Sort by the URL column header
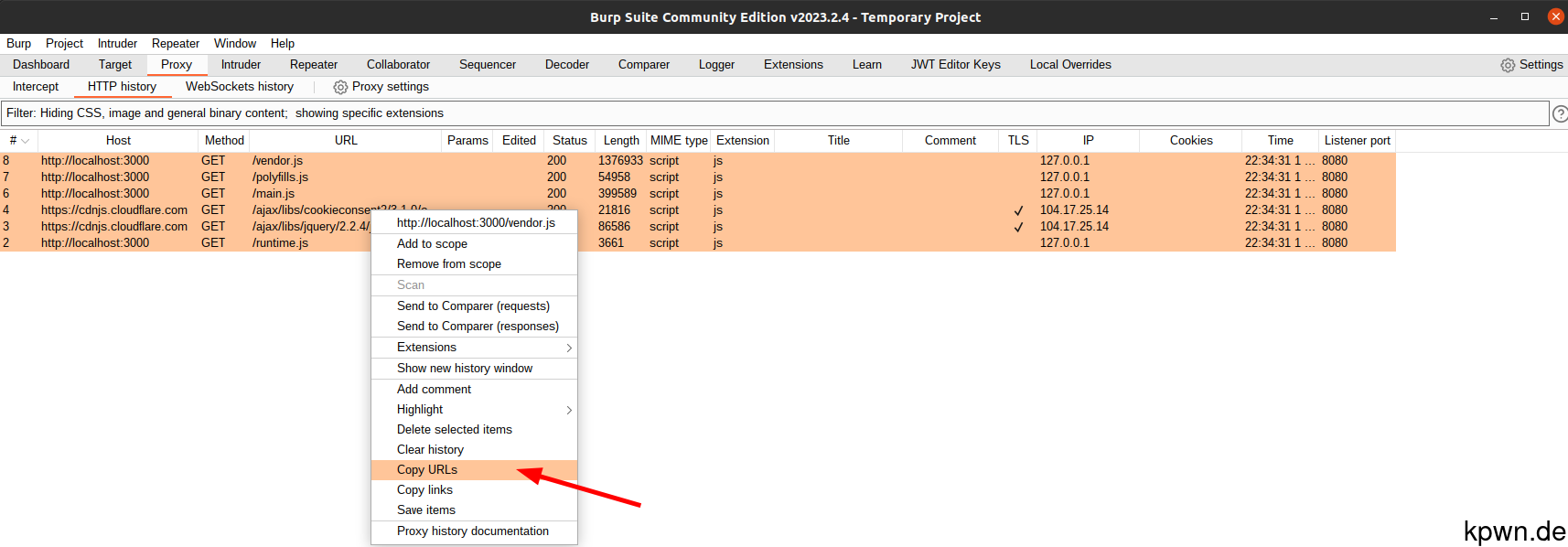Screen dimensions: 1568x547 346,141
